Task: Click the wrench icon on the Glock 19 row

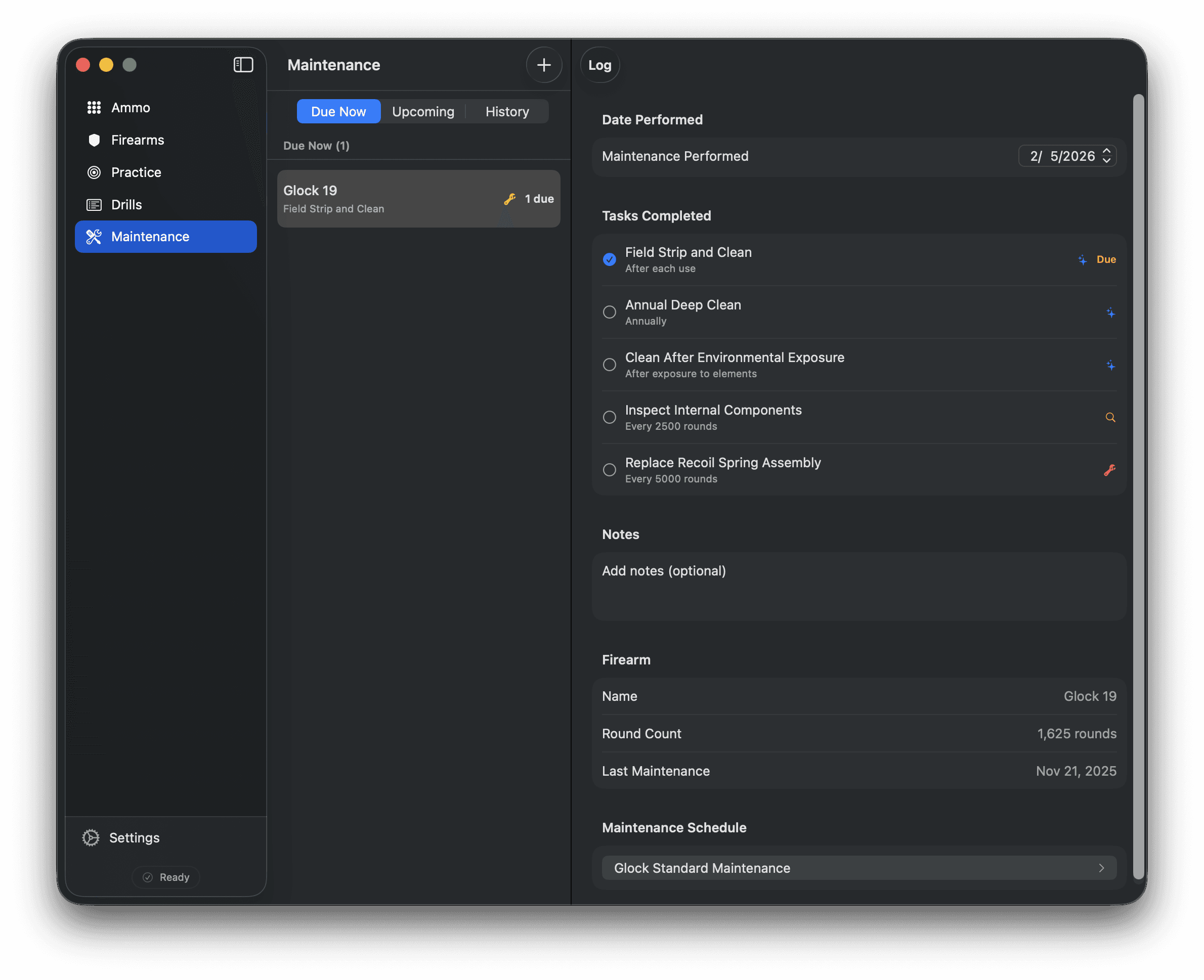Action: [x=509, y=199]
